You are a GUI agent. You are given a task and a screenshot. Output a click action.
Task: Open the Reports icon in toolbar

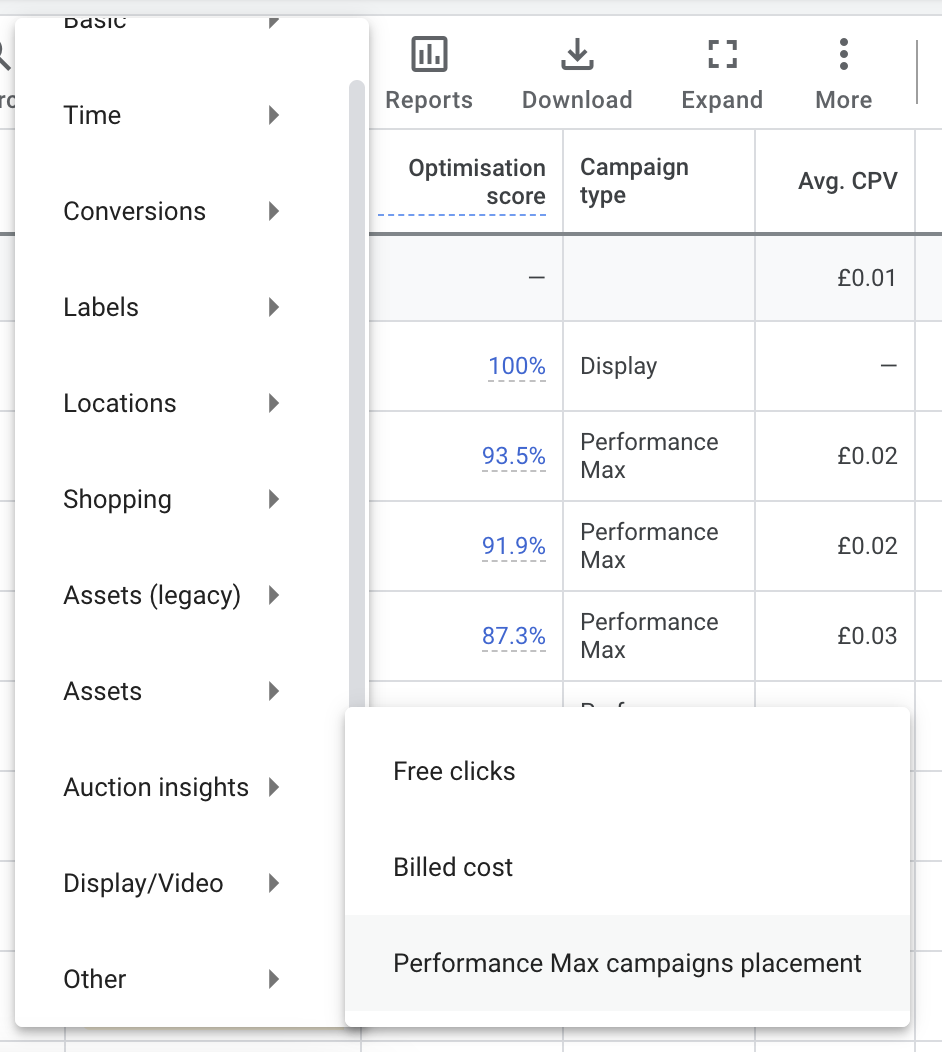click(x=429, y=55)
